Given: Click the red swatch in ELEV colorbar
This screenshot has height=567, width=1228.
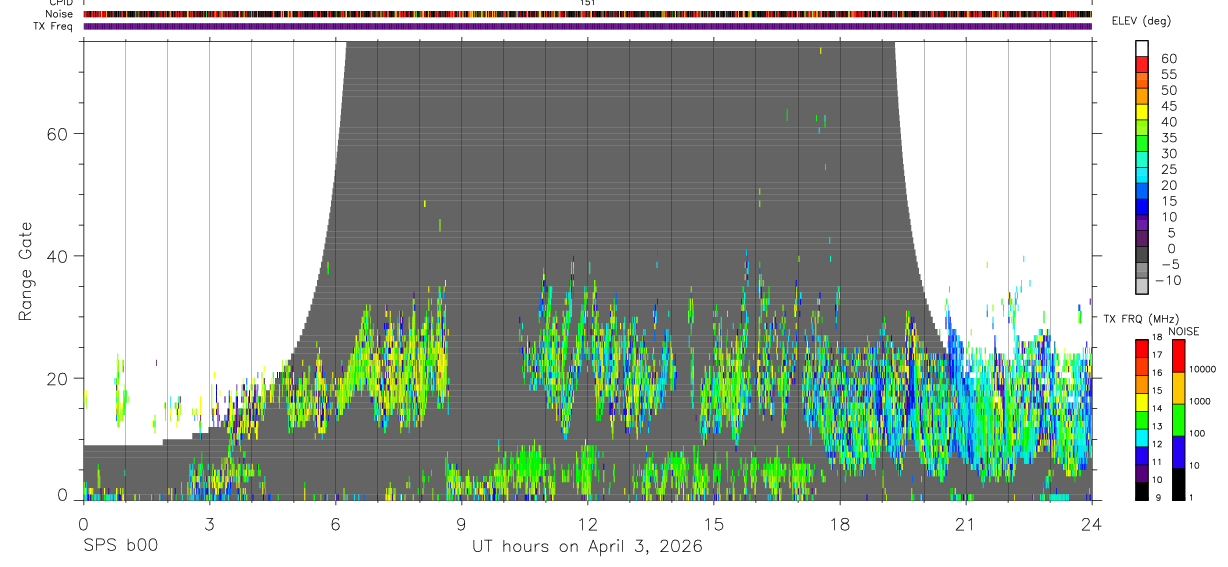Looking at the screenshot, I should (1142, 65).
